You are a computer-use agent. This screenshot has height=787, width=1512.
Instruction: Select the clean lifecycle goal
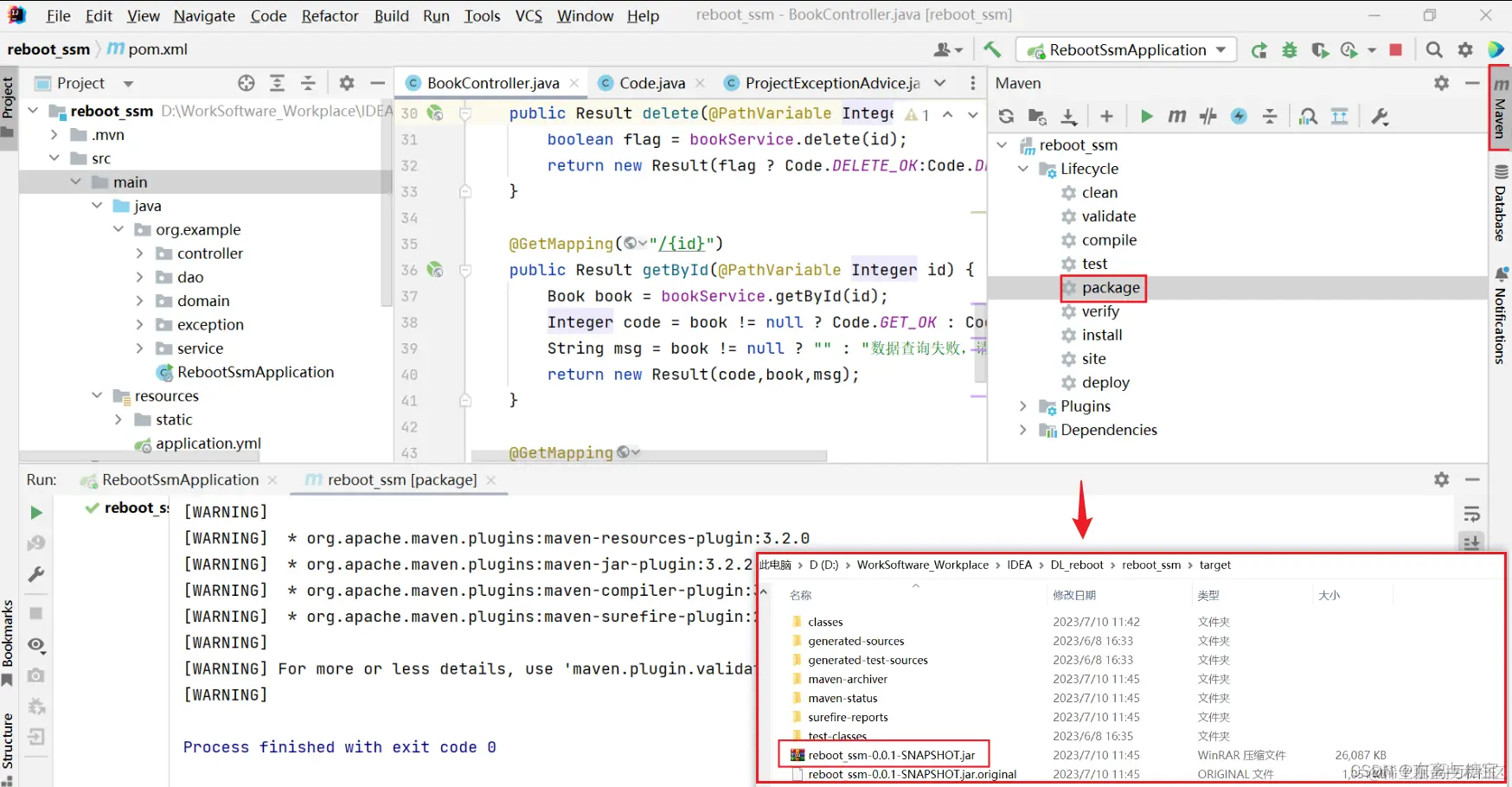click(x=1099, y=193)
